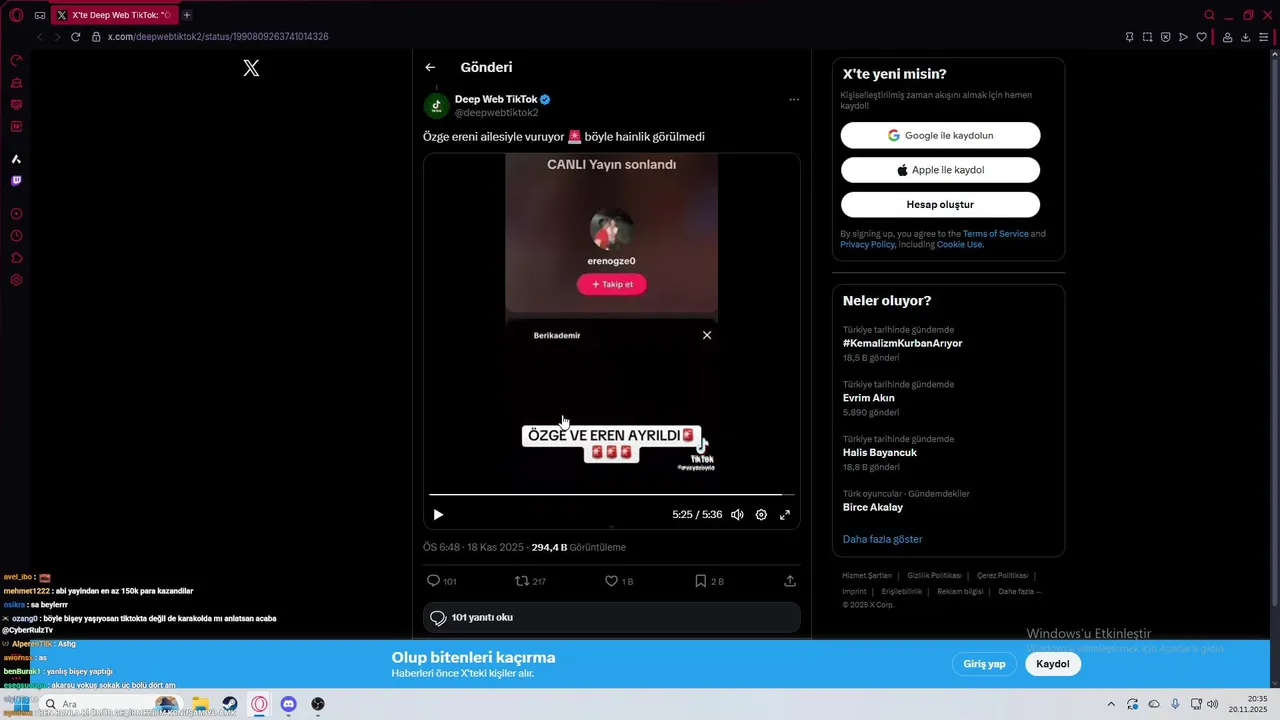Open File Explorer from taskbar
The width and height of the screenshot is (1280, 720).
coord(200,704)
